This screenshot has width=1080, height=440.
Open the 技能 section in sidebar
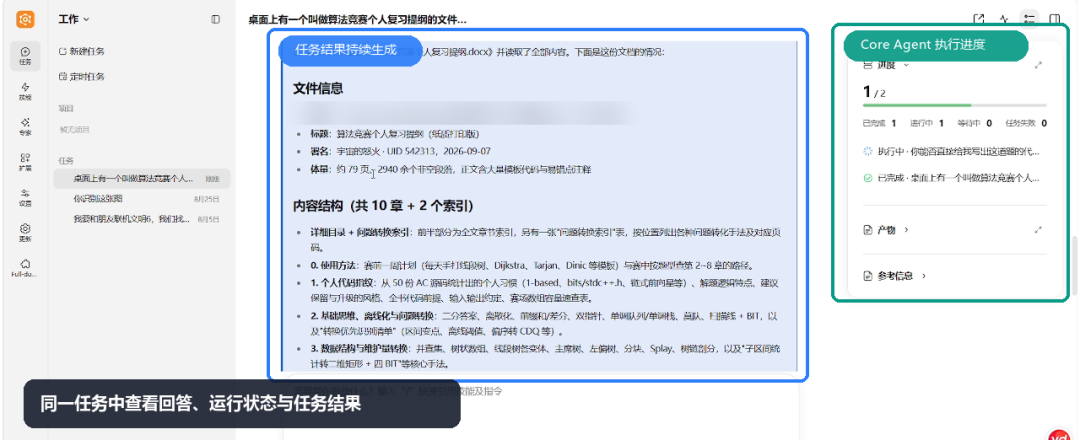point(25,91)
